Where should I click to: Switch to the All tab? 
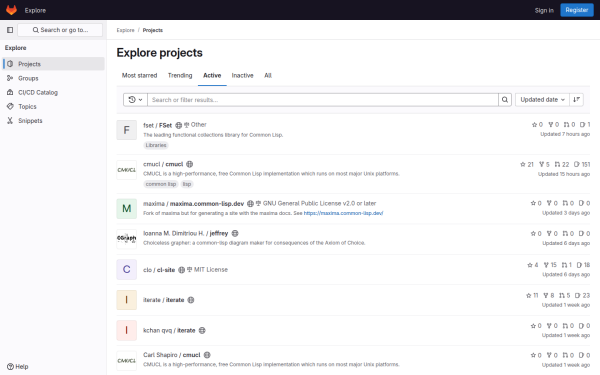(268, 75)
